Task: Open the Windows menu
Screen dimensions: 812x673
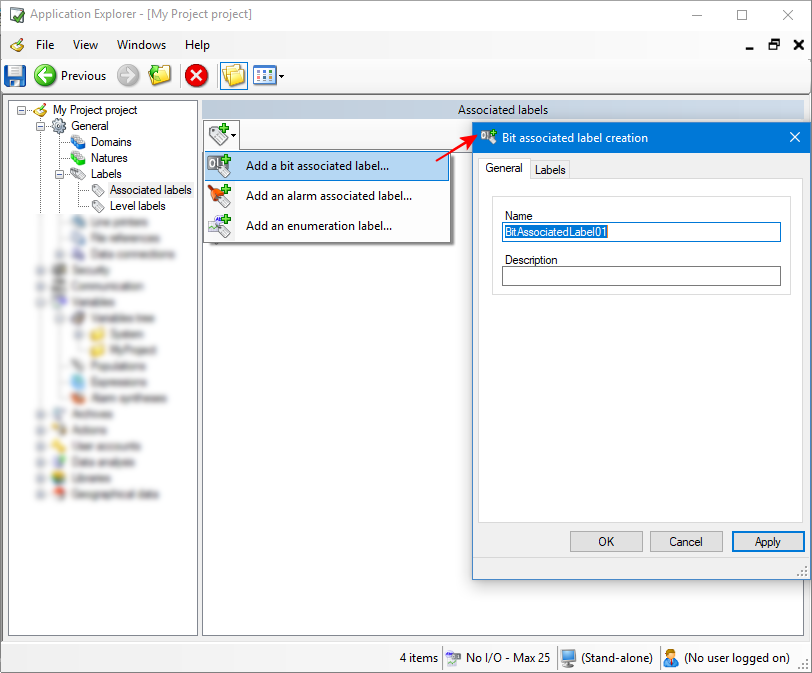Action: tap(141, 45)
